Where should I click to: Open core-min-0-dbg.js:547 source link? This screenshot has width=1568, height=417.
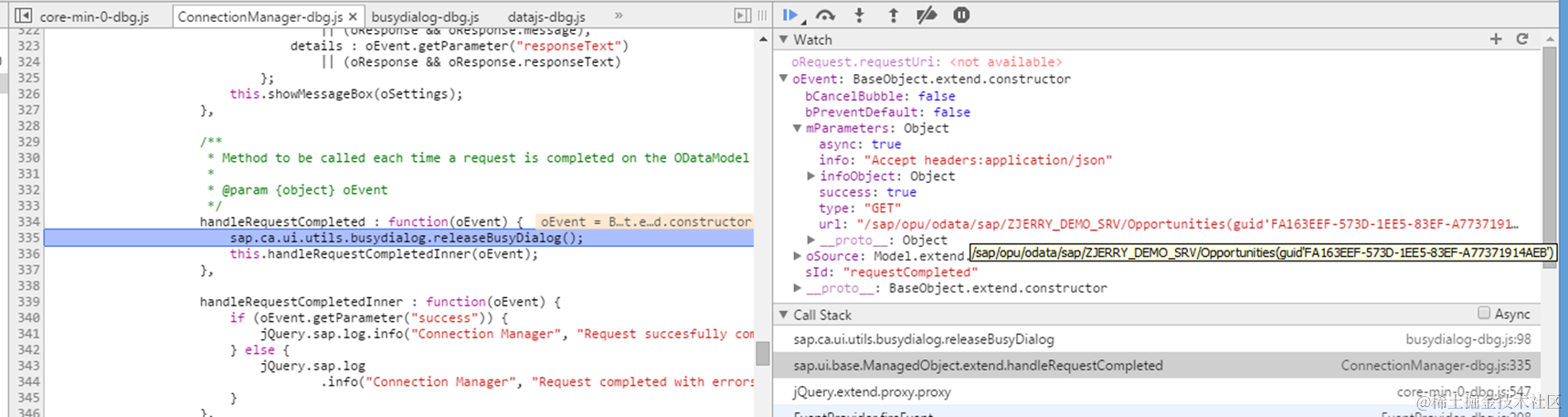click(x=1464, y=392)
